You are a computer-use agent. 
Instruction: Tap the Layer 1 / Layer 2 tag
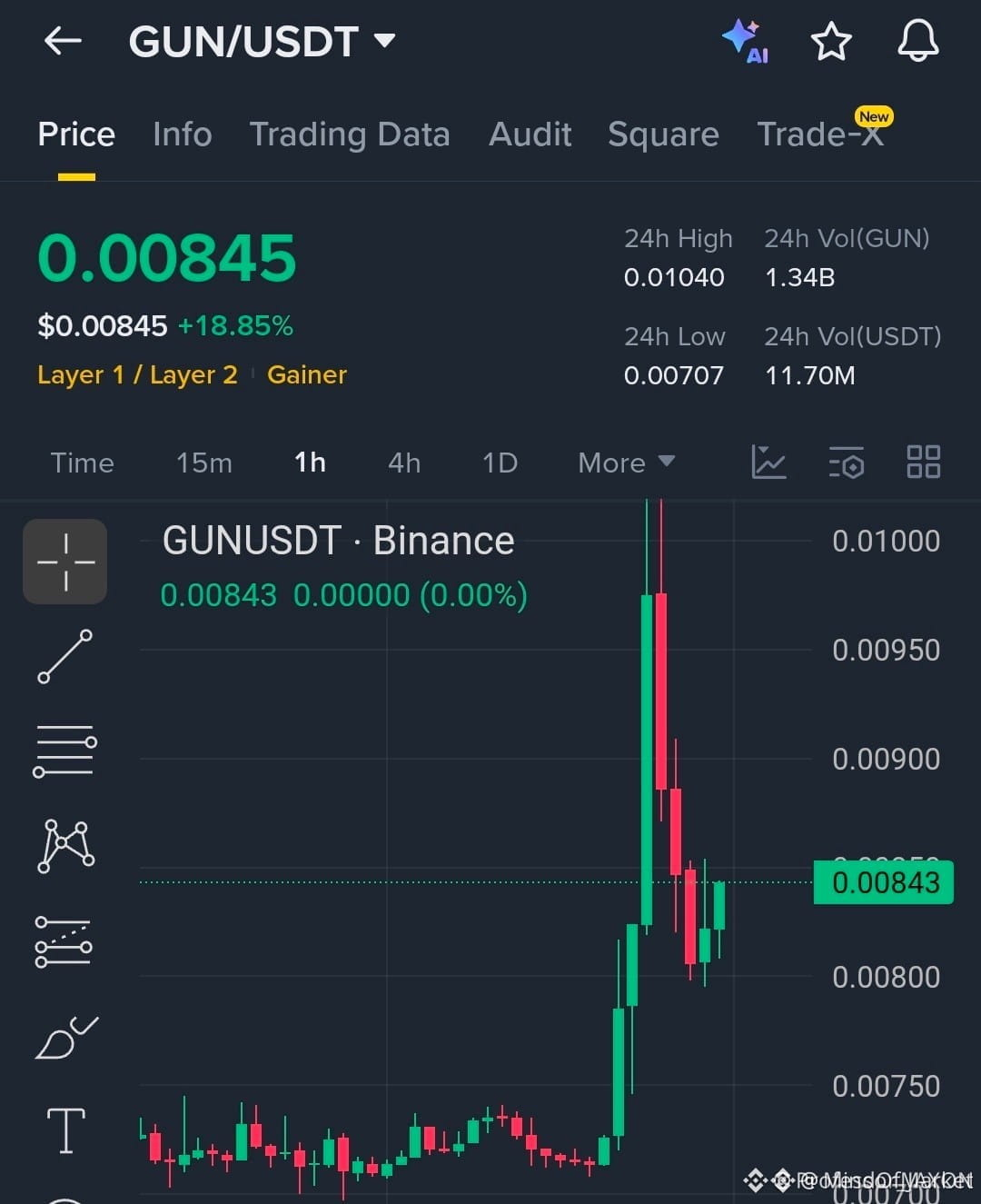click(x=137, y=374)
